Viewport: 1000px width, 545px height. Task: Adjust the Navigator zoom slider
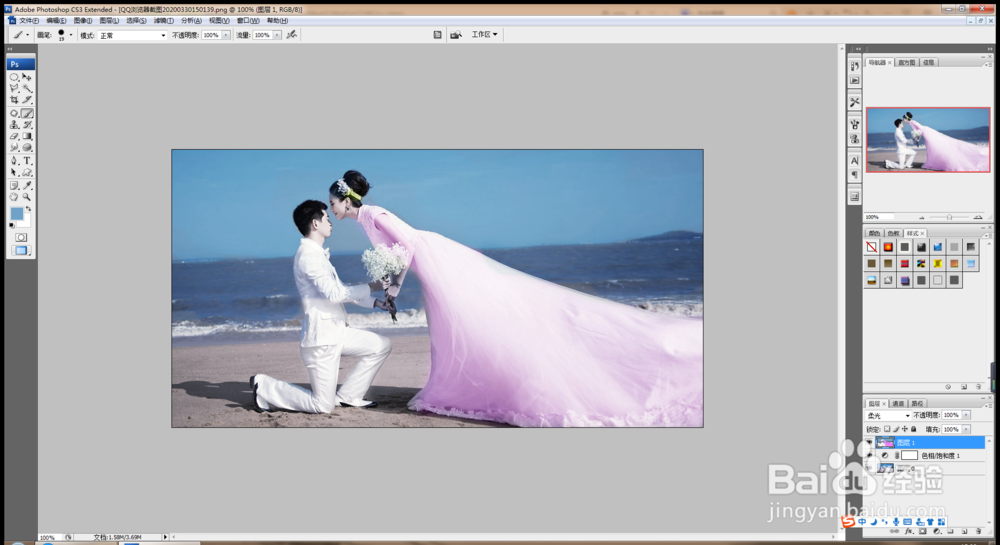[949, 217]
